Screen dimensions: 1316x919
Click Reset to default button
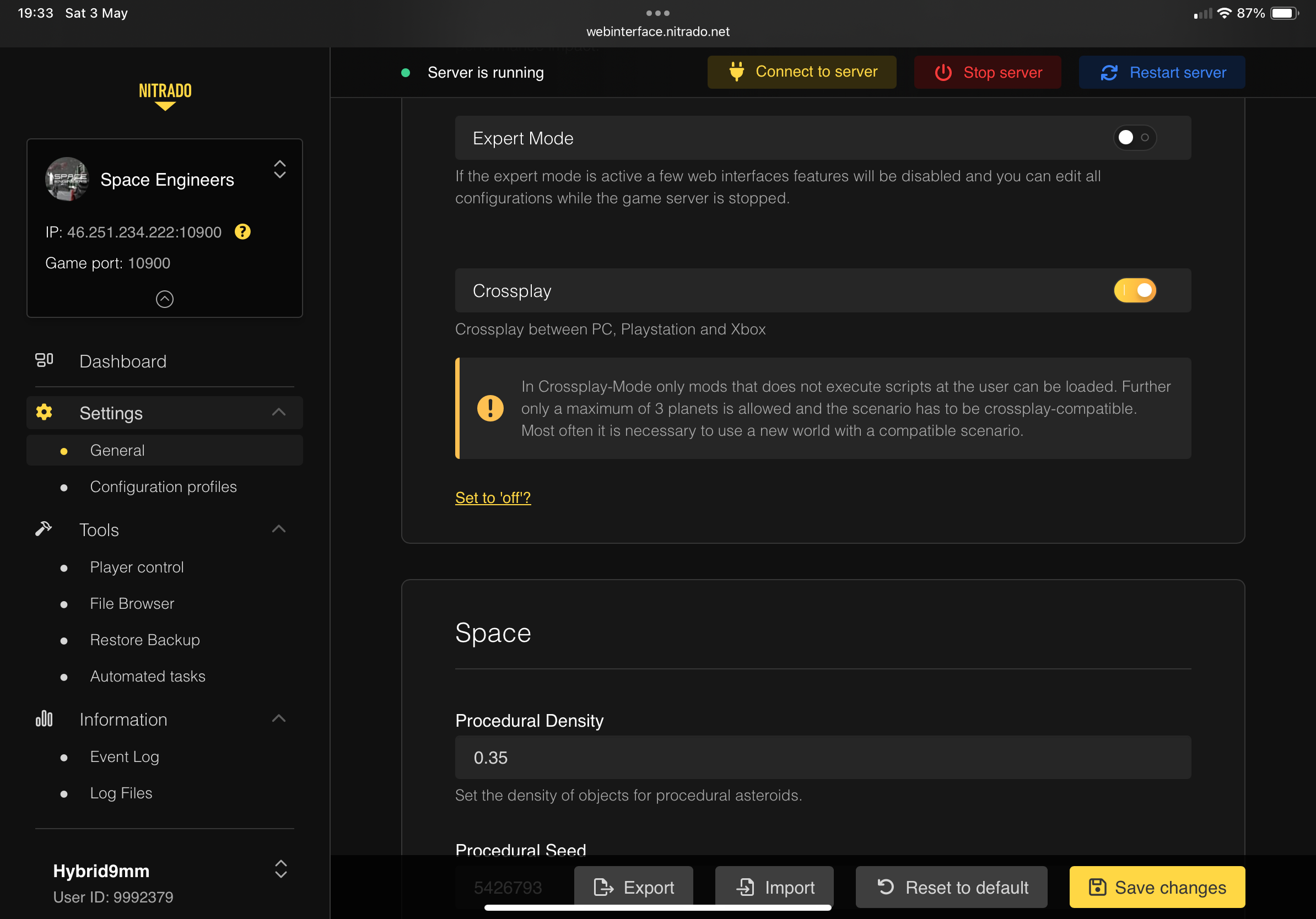pos(951,887)
